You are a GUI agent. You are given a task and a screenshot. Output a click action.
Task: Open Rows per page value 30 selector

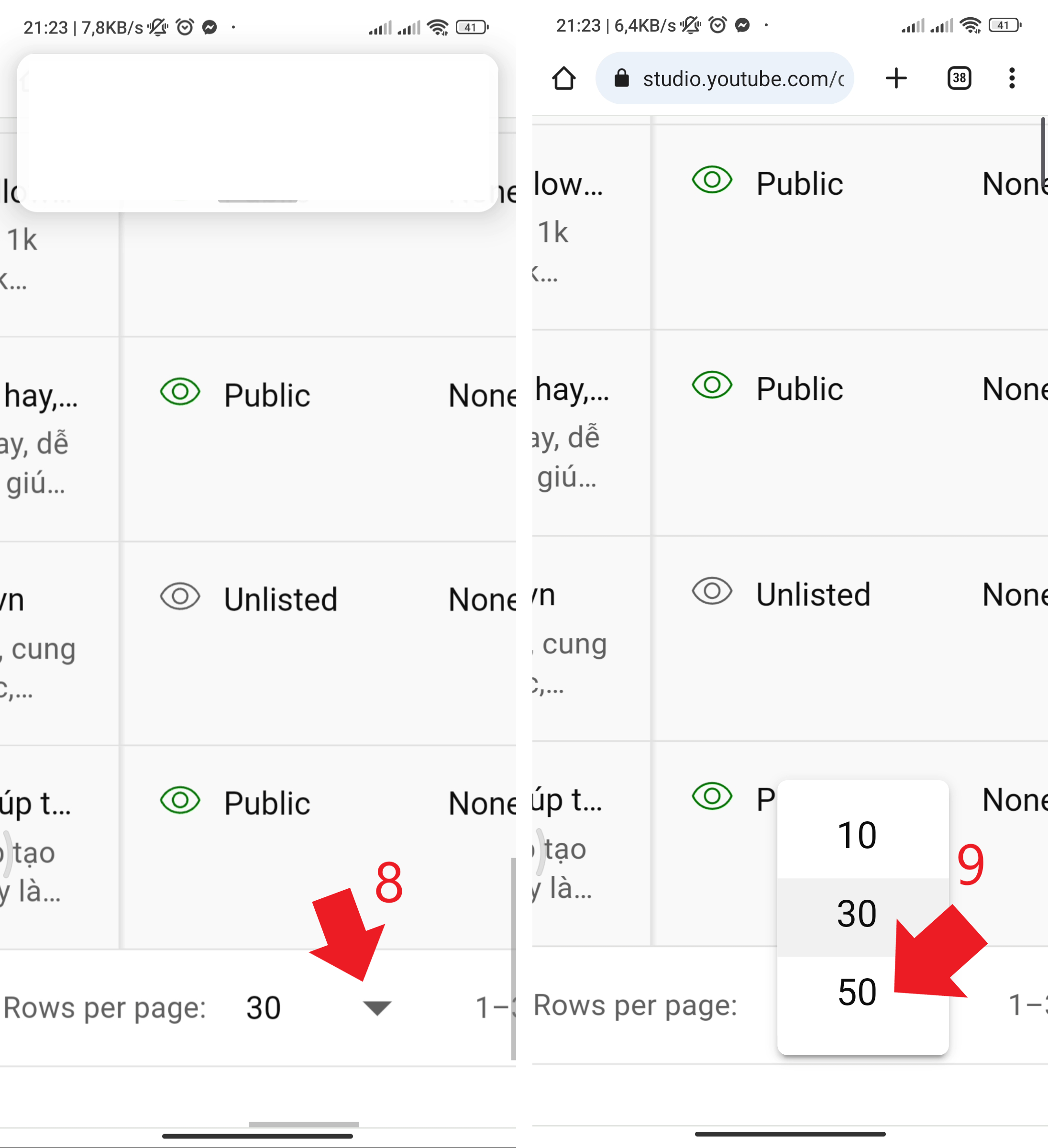tap(264, 1007)
